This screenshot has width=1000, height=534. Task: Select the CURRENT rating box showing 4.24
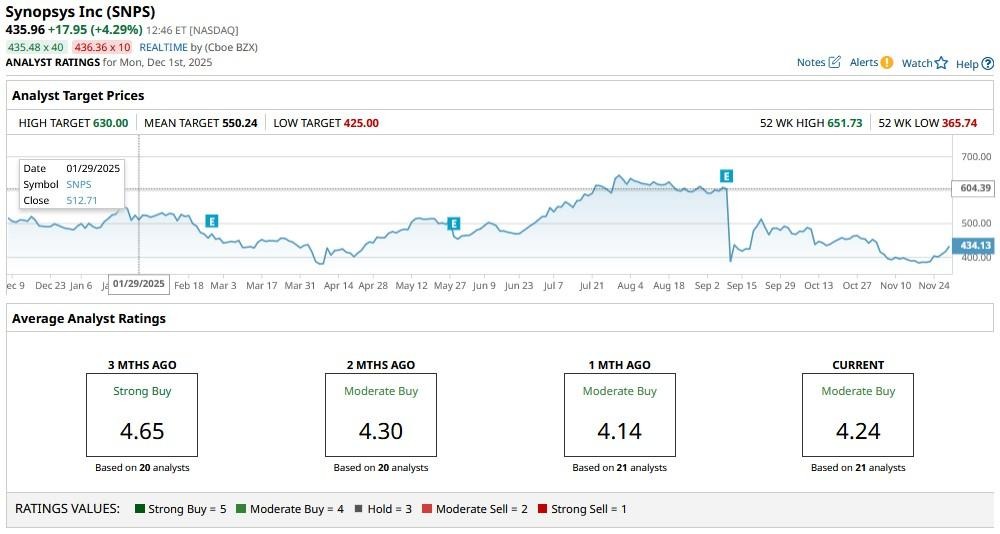point(858,415)
